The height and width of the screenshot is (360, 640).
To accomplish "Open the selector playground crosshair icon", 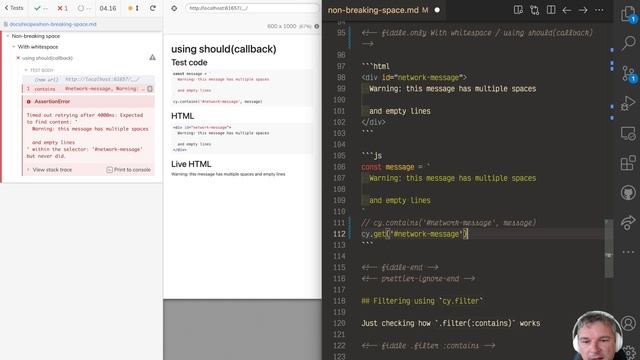I will point(174,8).
